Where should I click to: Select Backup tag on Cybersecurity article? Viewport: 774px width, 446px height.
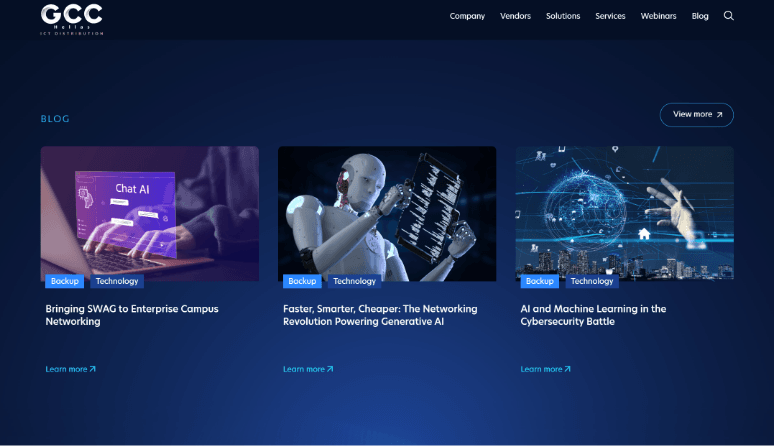click(540, 281)
